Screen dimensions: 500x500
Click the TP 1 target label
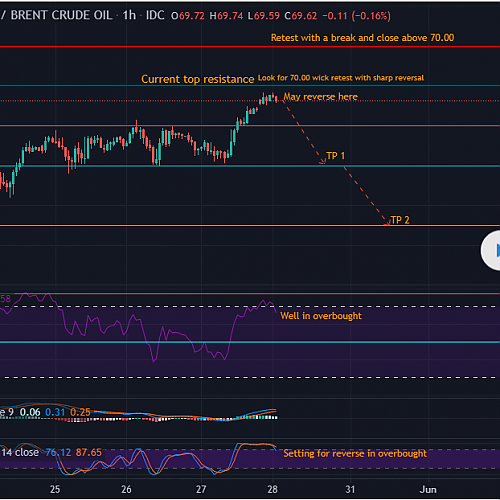pos(336,156)
